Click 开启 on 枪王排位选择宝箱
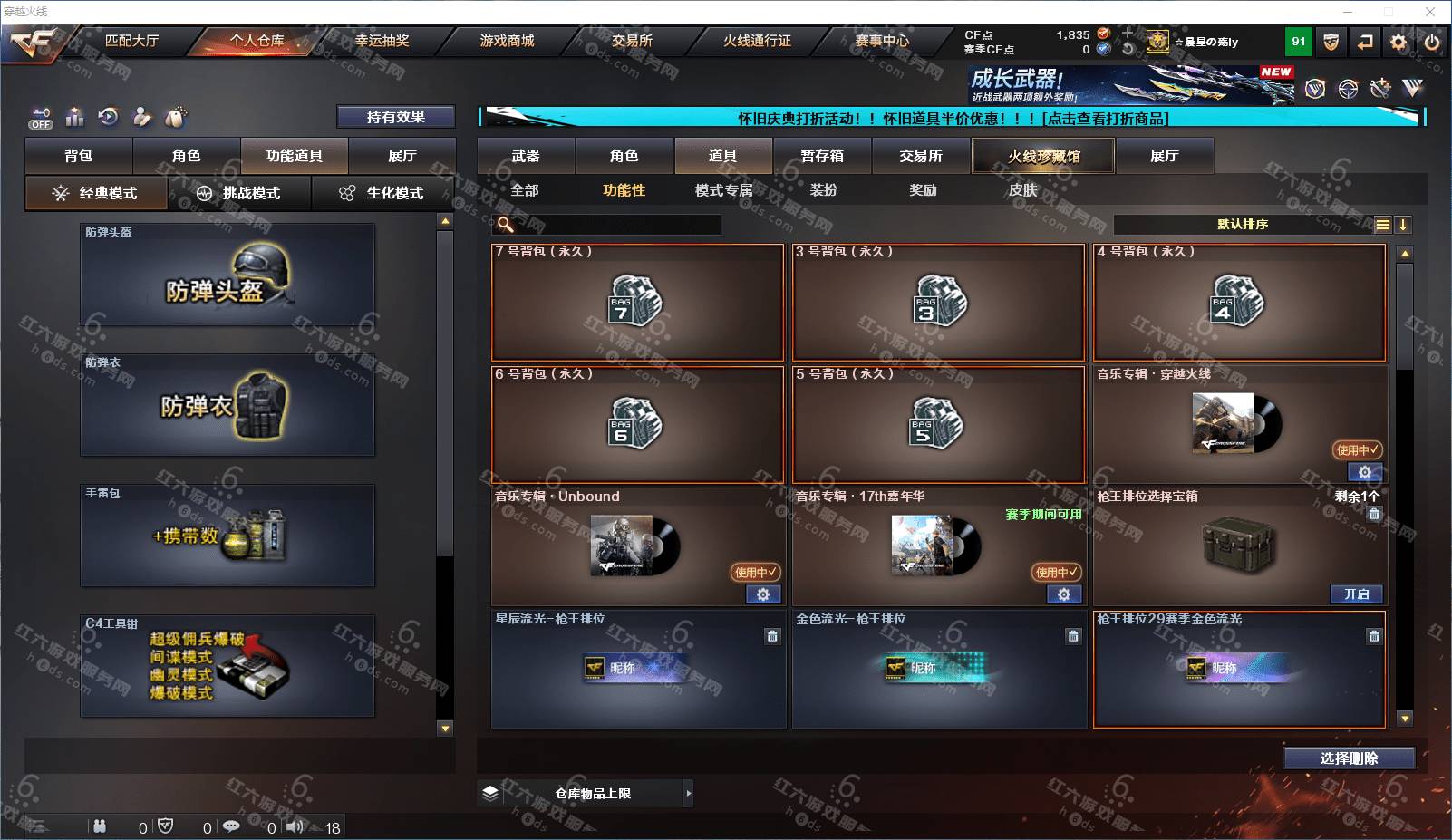Image resolution: width=1452 pixels, height=840 pixels. (x=1357, y=594)
